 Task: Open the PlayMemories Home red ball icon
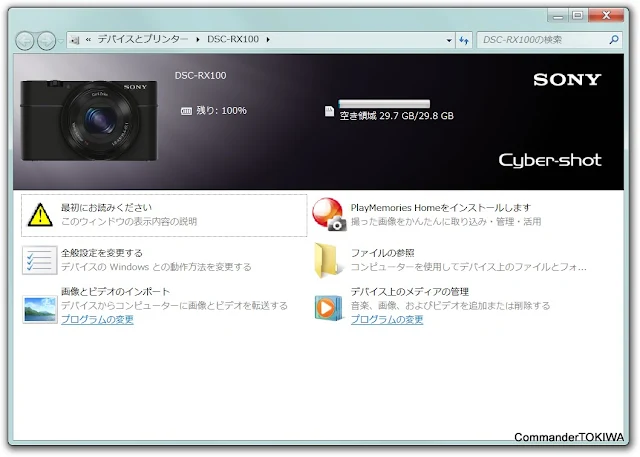click(x=329, y=214)
